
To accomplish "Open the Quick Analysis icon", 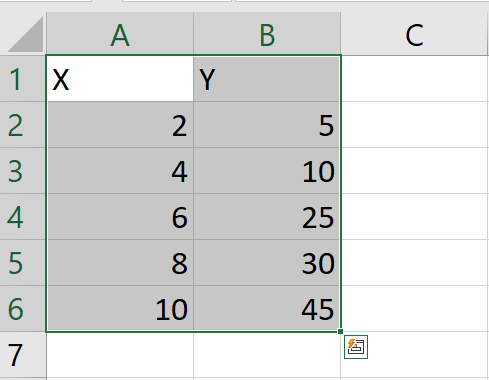I will click(356, 347).
